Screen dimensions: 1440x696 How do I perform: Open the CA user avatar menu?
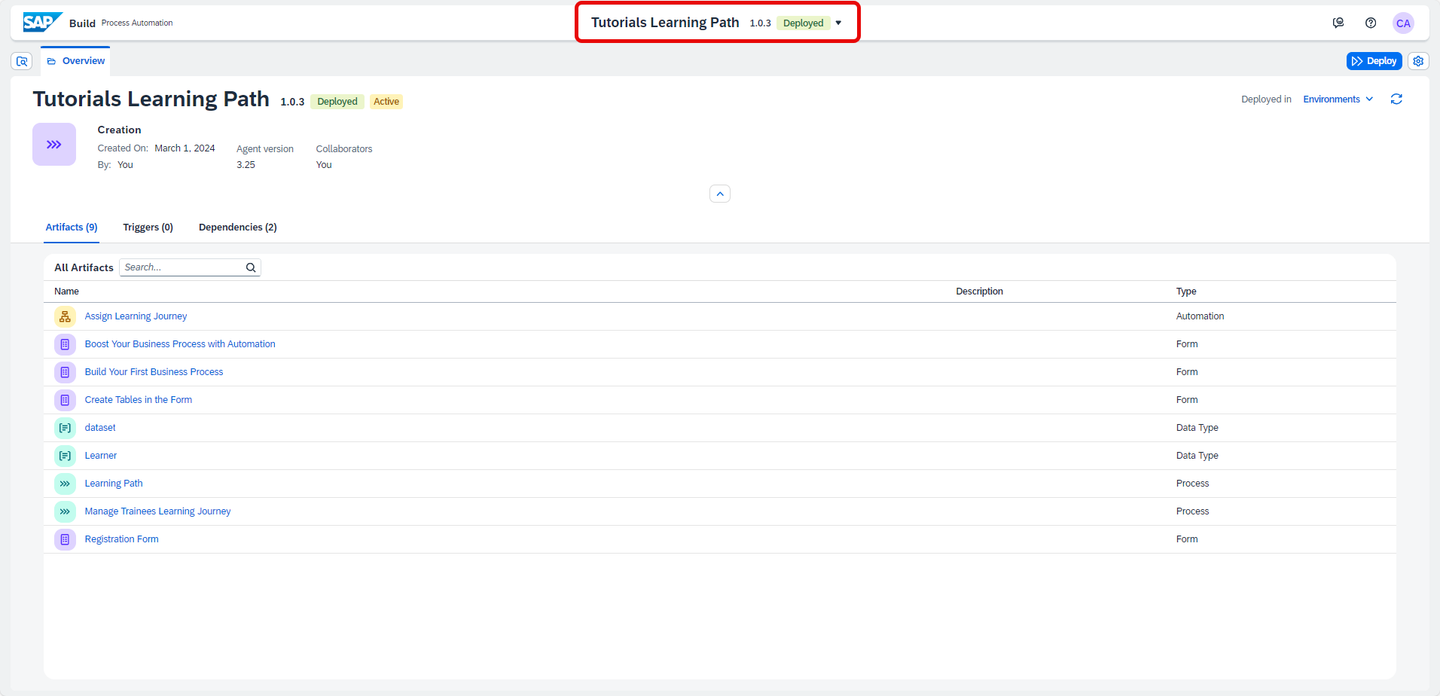click(1403, 23)
